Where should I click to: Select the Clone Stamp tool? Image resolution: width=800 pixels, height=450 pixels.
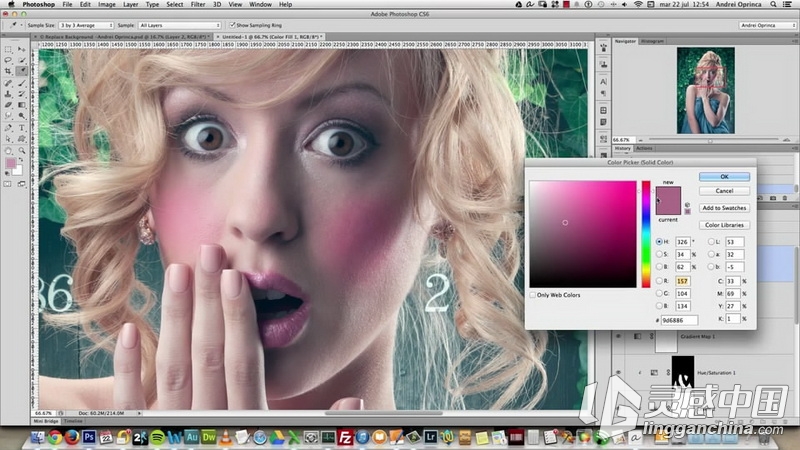click(x=9, y=94)
